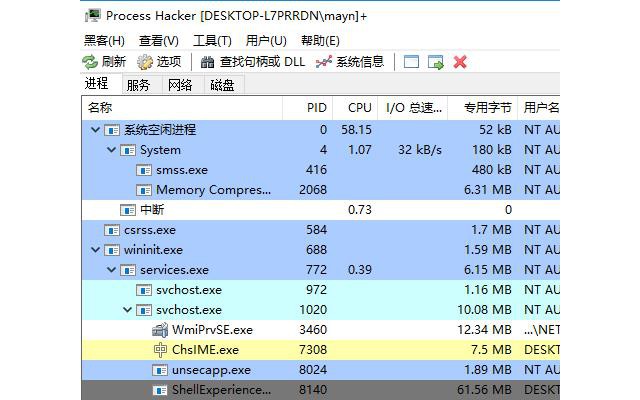Sort by the 专用字节 column header
This screenshot has width=640, height=400.
coord(483,108)
